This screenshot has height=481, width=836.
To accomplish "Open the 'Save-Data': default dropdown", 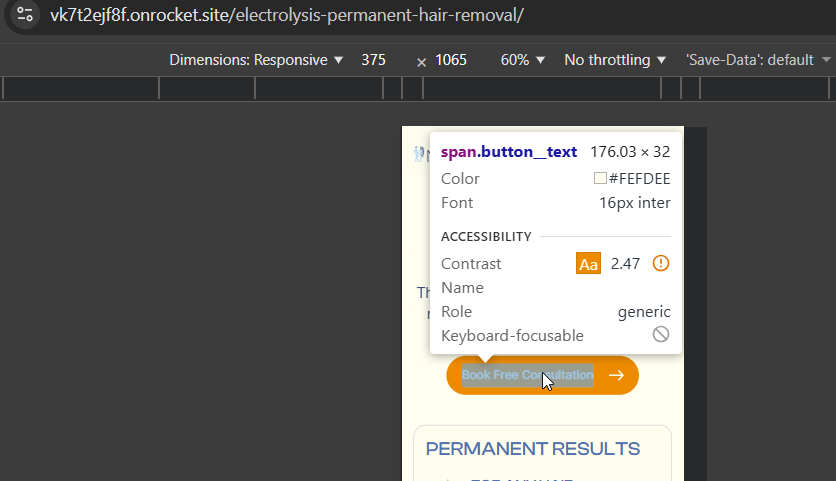I will pos(758,60).
